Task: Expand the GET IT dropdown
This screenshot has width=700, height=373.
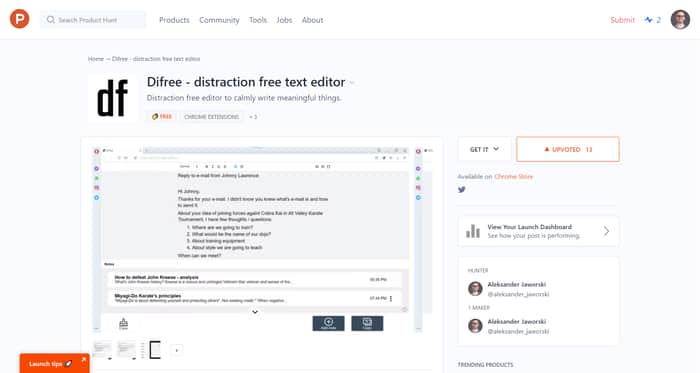Action: pyautogui.click(x=484, y=149)
